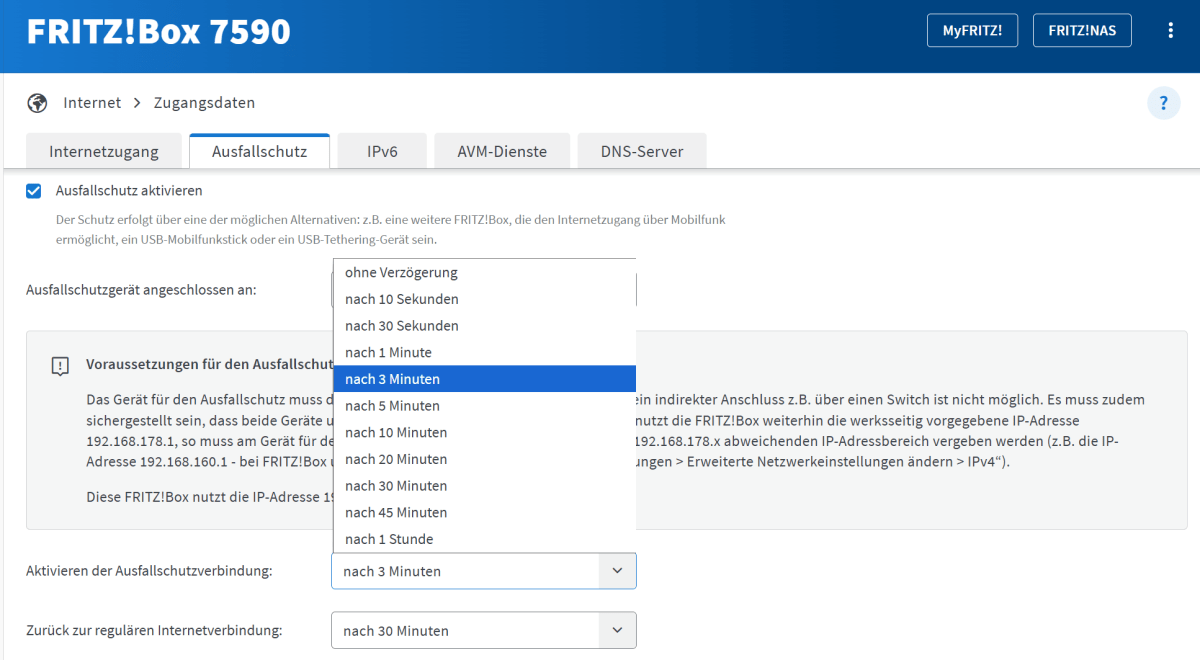Switch to the AVM-Dienste tab
The image size is (1200, 660).
(502, 152)
